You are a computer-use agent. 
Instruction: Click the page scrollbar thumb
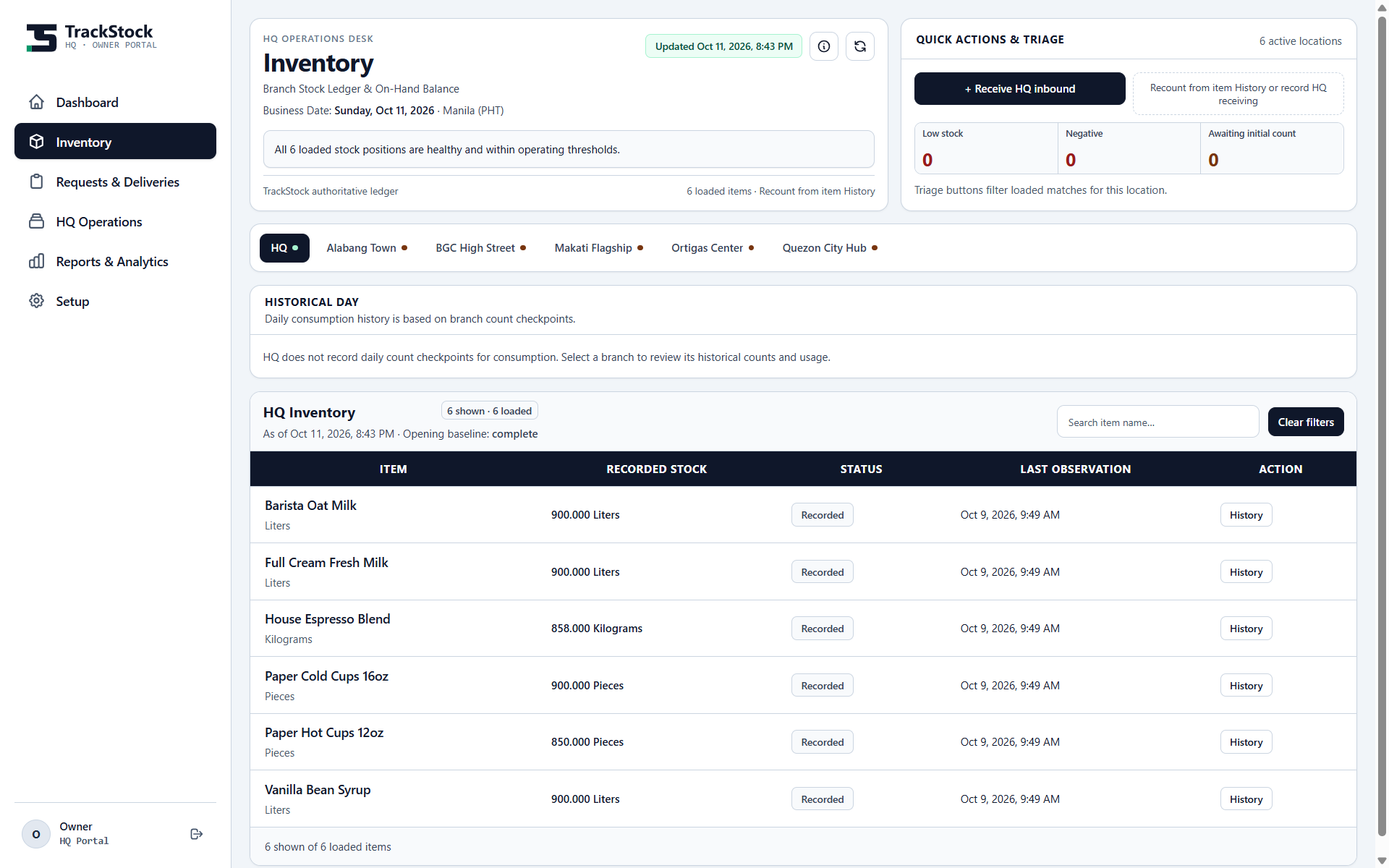1382,427
